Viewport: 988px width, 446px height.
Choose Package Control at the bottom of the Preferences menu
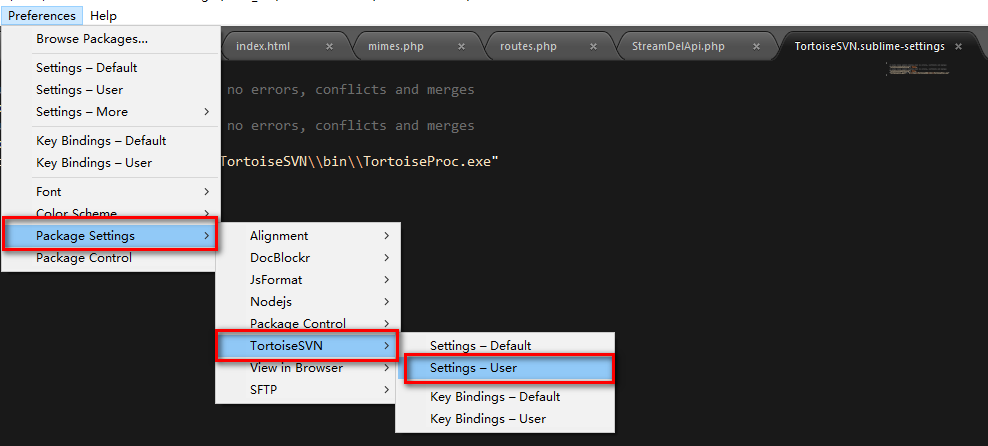point(84,258)
